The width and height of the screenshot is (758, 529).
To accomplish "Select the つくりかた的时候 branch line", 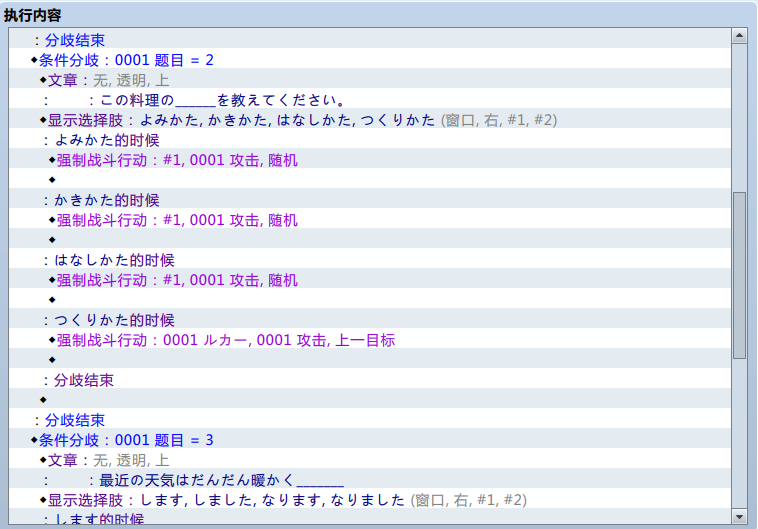I will (370, 320).
